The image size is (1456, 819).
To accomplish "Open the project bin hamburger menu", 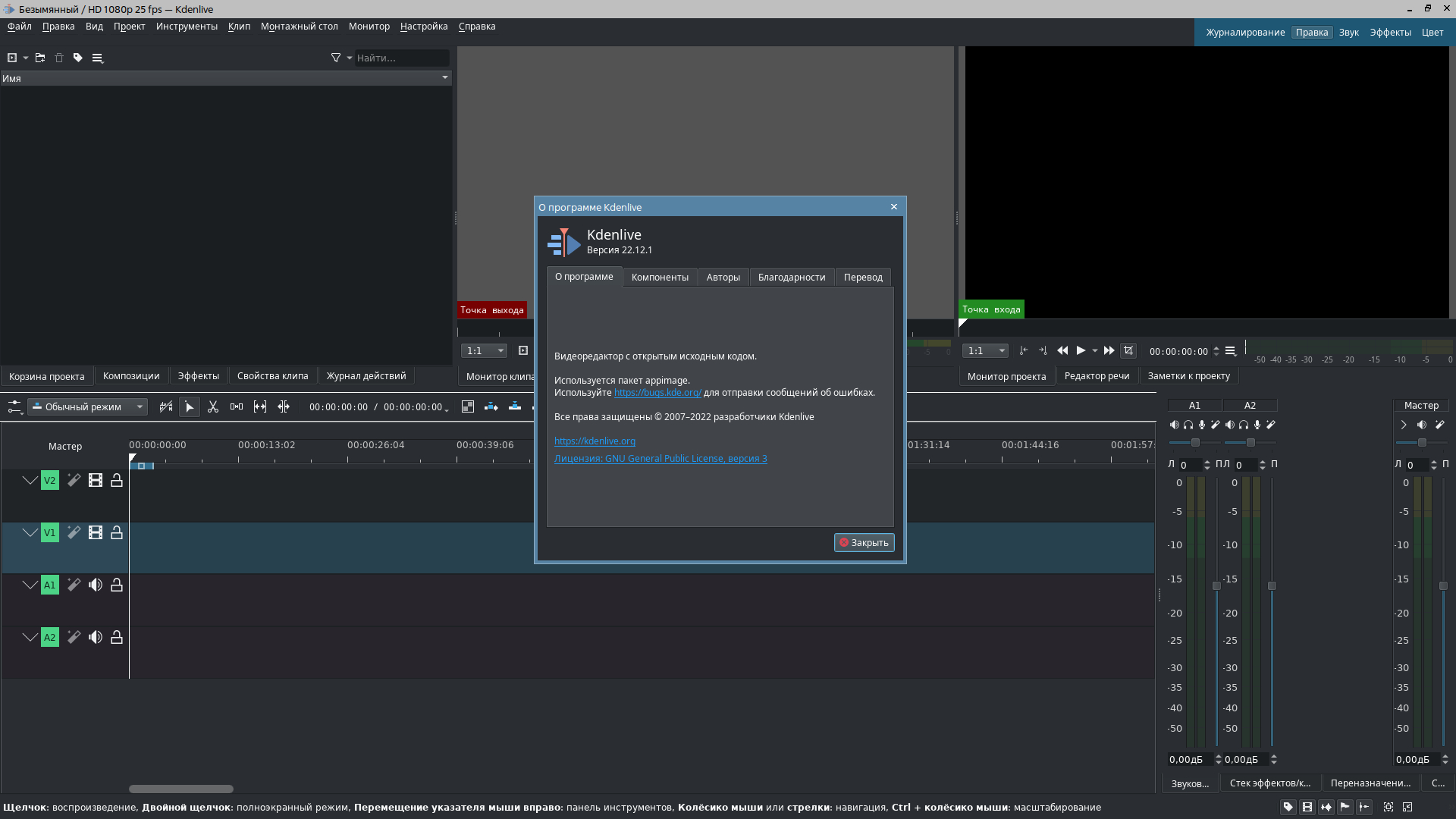I will point(97,58).
